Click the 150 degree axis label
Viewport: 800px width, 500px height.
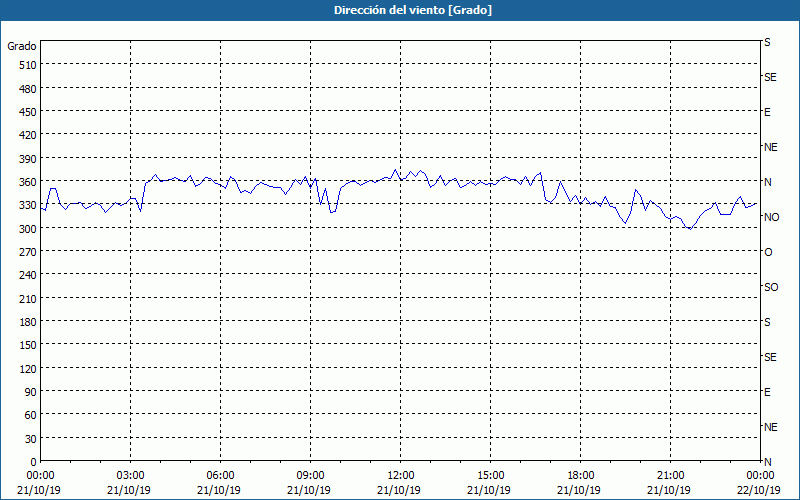click(28, 345)
